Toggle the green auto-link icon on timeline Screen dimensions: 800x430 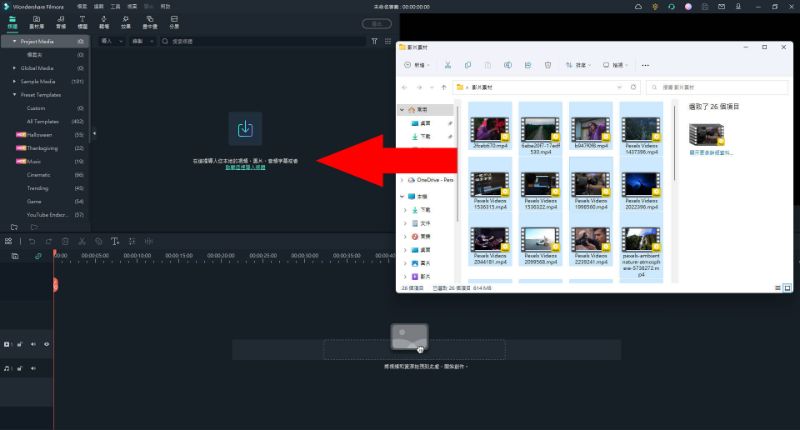(38, 256)
